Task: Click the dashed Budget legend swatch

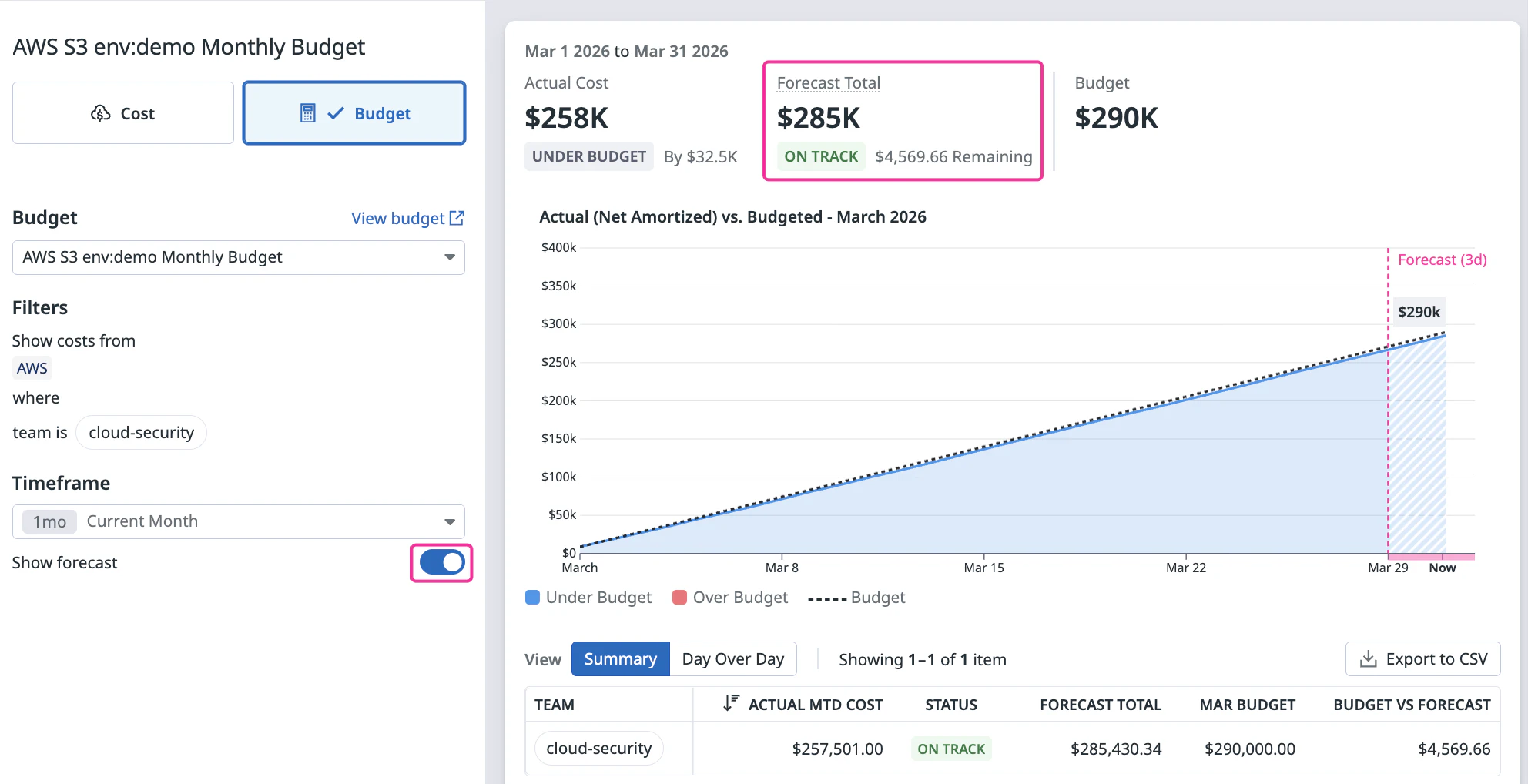Action: point(827,598)
